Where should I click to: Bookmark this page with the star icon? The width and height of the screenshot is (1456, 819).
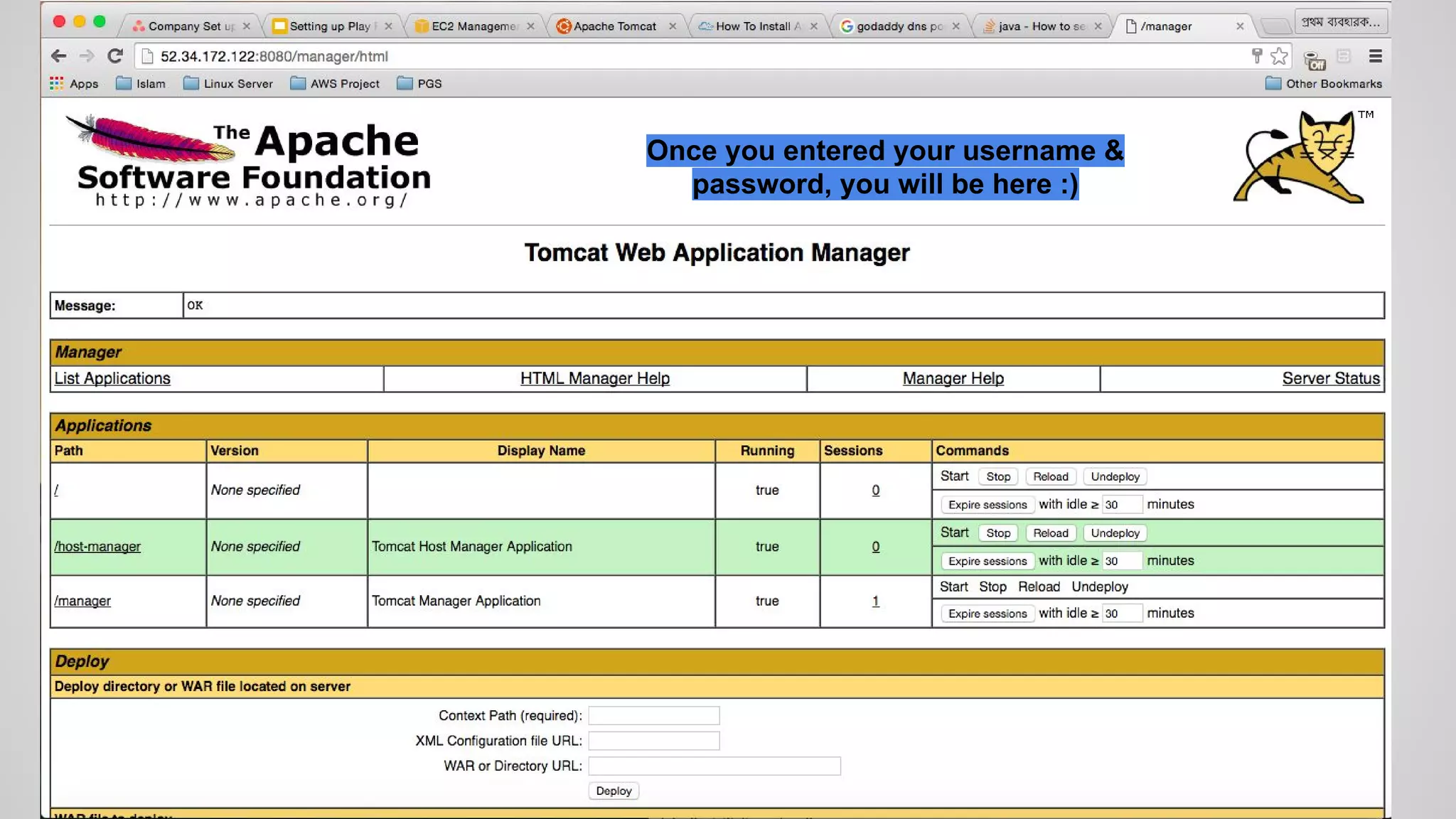click(1279, 56)
